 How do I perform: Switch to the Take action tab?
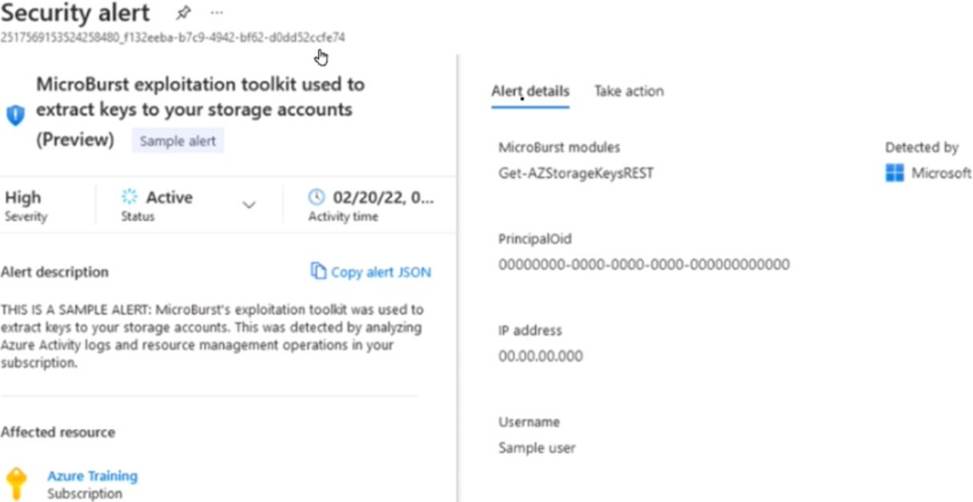(628, 91)
